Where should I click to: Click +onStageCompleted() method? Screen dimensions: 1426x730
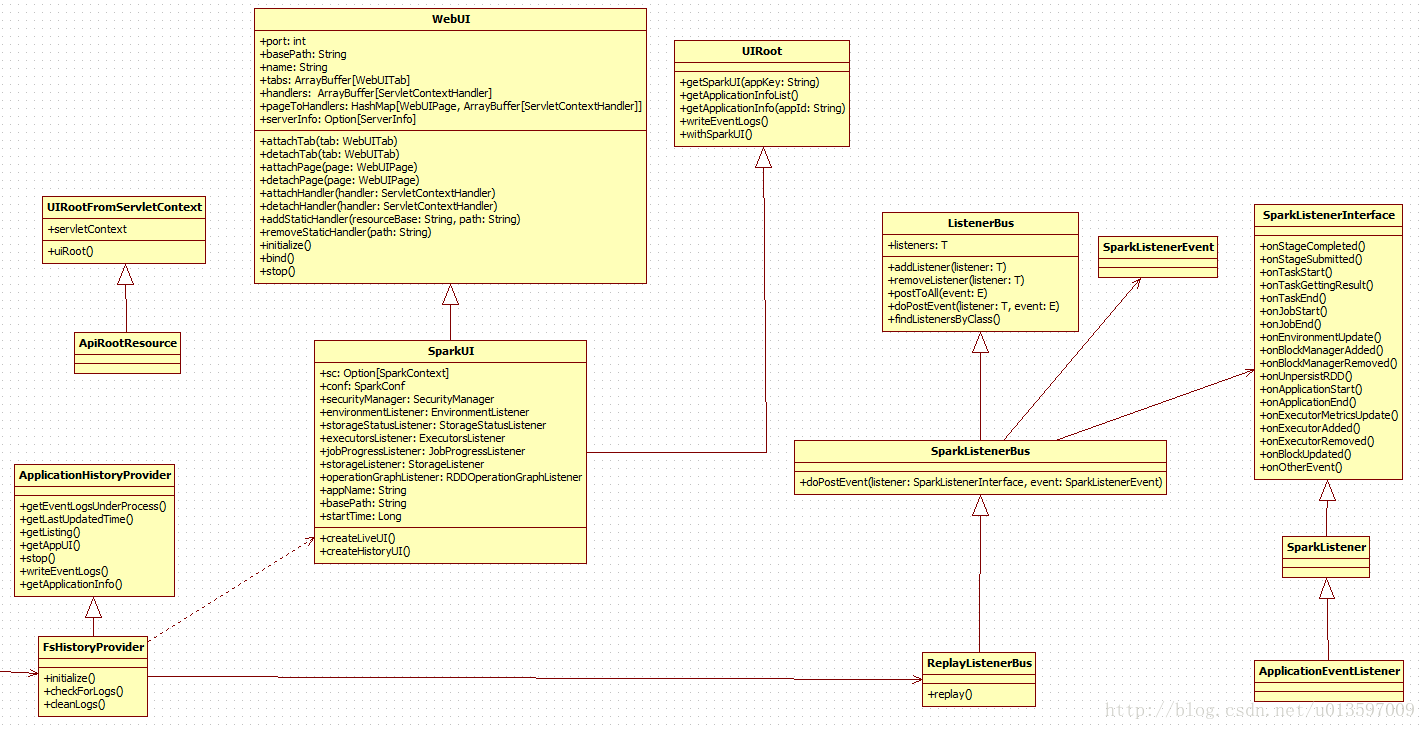tap(1313, 246)
